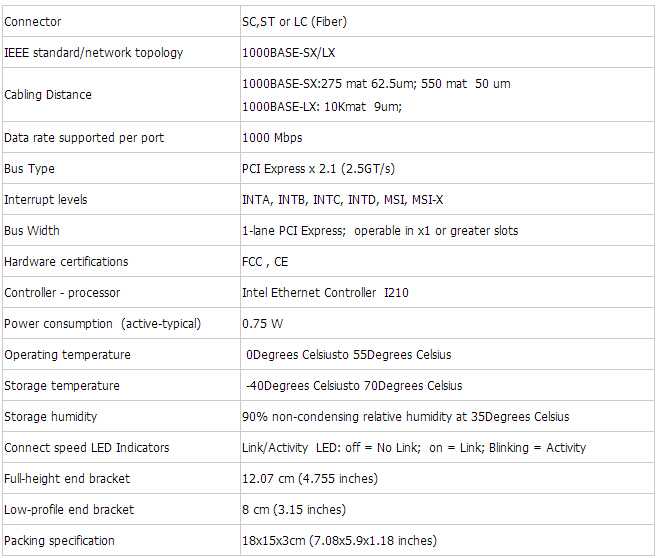659x558 pixels.
Task: Click the INTA, INTB, INTC, INTD value
Action: click(x=343, y=199)
